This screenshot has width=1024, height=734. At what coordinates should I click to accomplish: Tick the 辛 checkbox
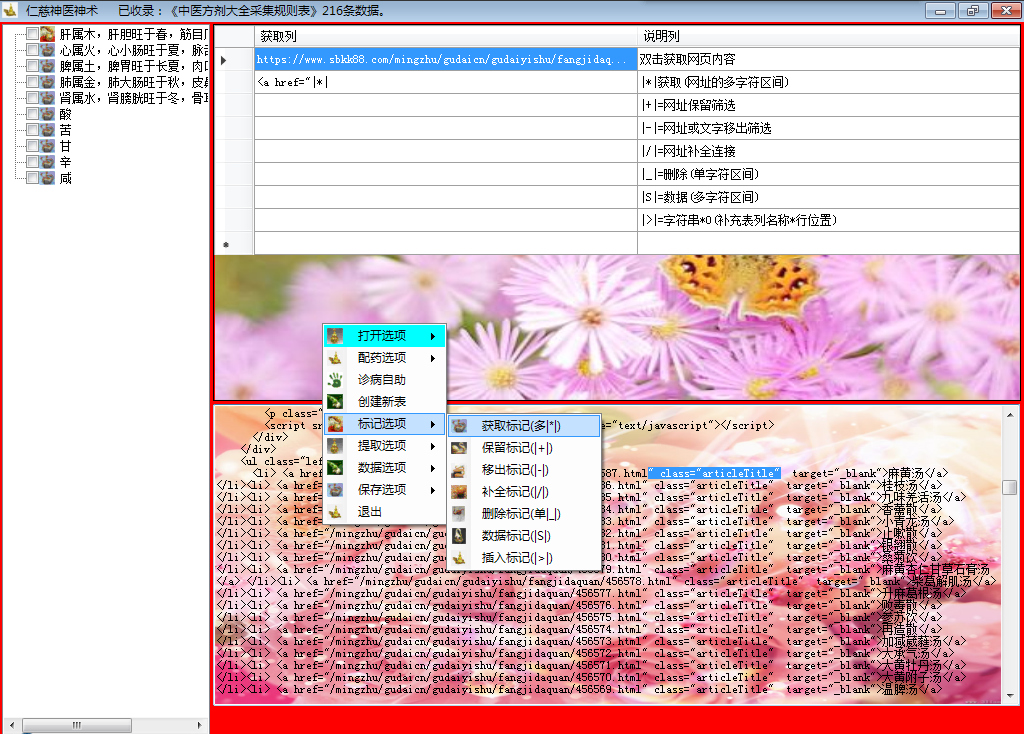click(x=32, y=161)
